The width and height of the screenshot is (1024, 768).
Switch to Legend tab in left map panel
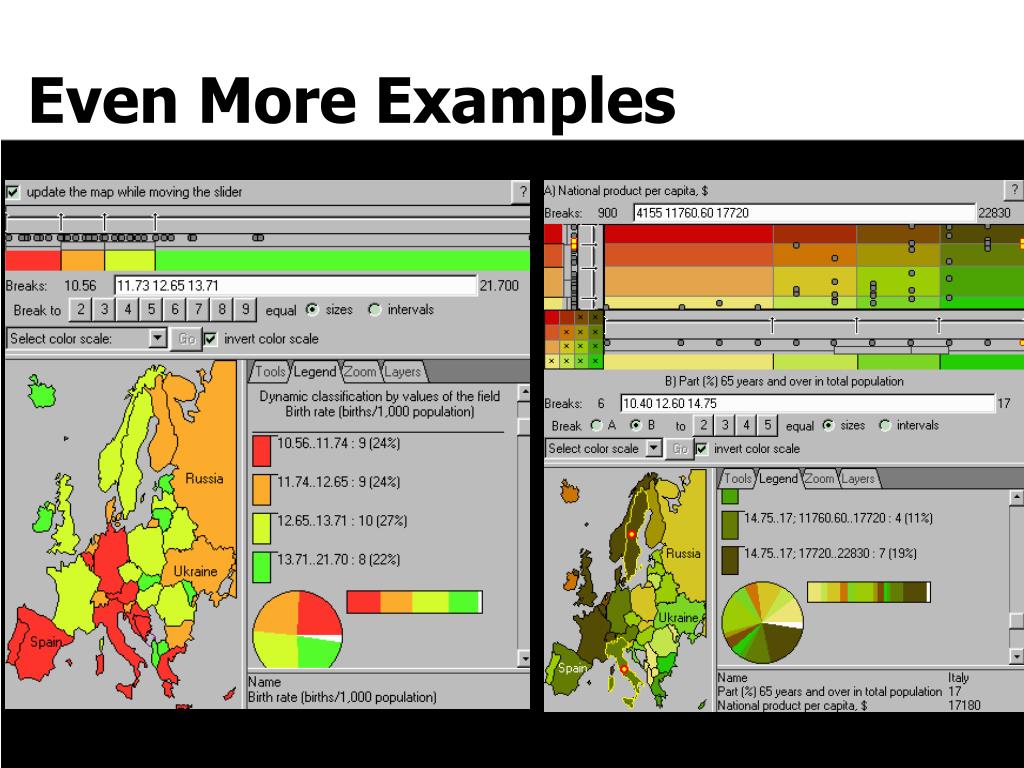pos(315,372)
